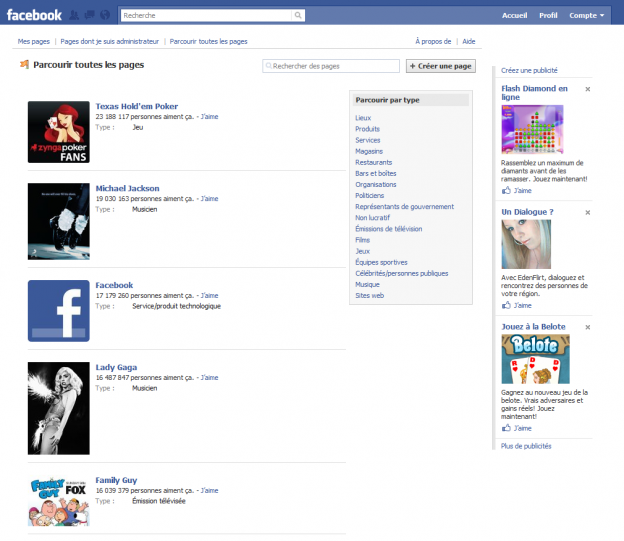Image resolution: width=624 pixels, height=541 pixels.
Task: Click the search magnifier icon in header
Action: click(298, 15)
